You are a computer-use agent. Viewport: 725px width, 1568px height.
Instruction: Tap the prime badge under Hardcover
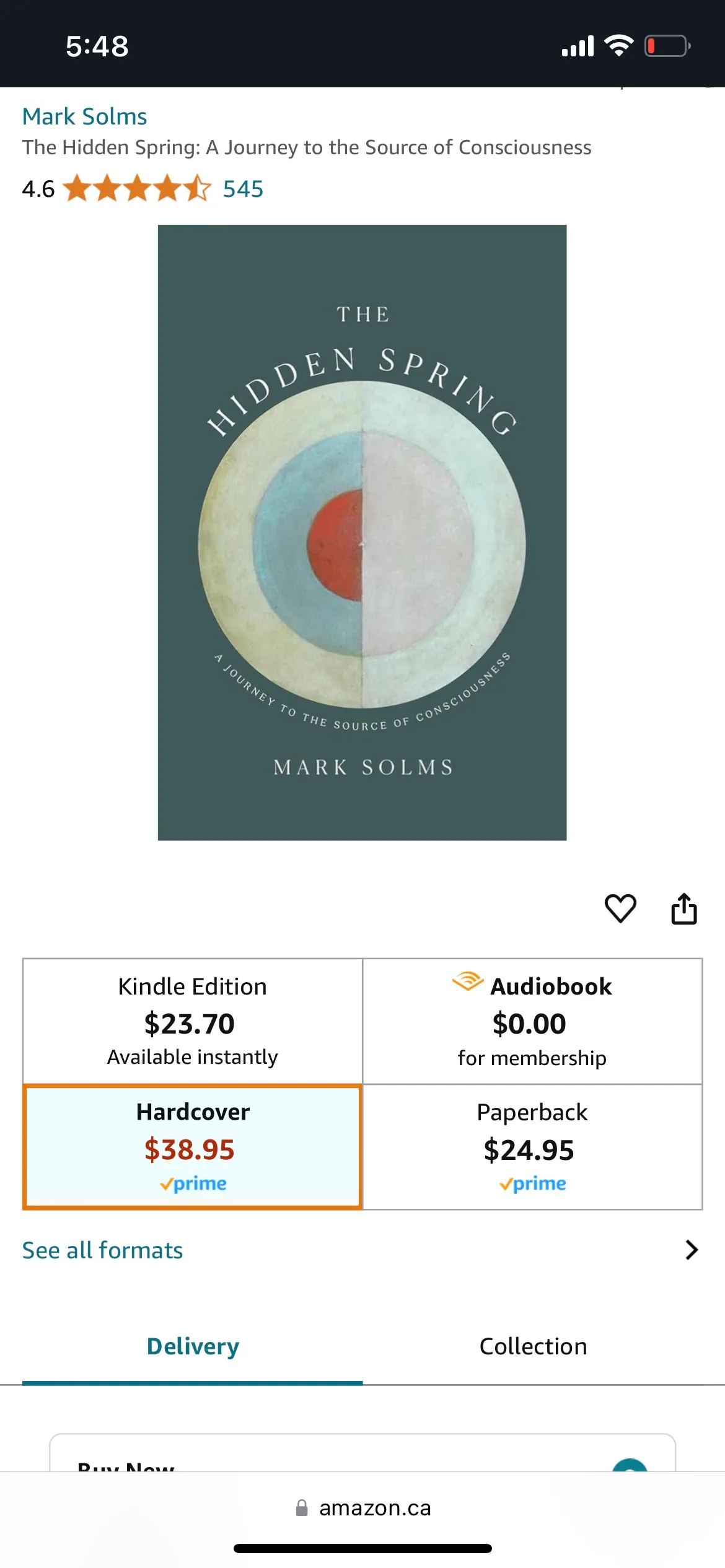point(193,1183)
